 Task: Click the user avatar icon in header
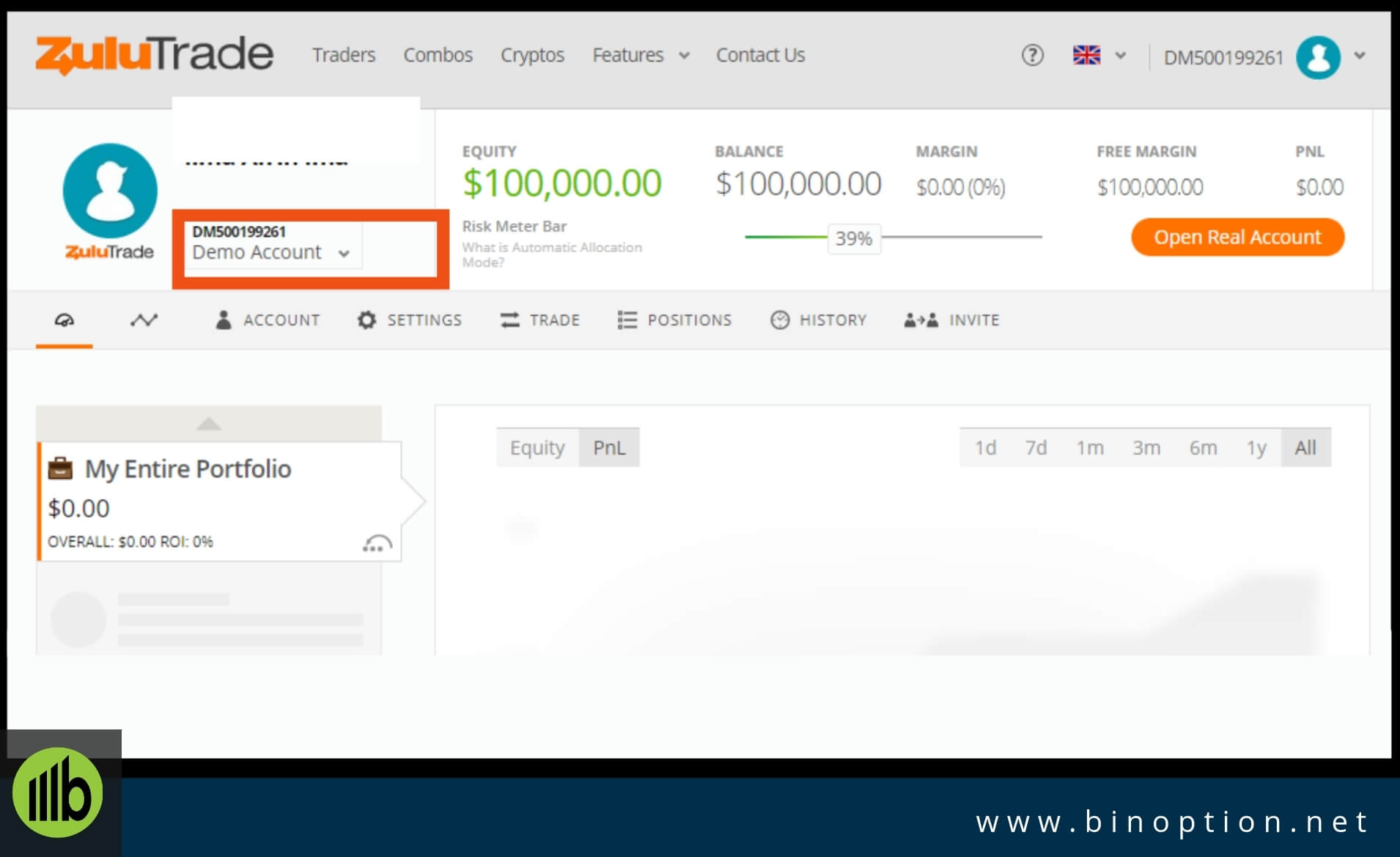[1317, 57]
